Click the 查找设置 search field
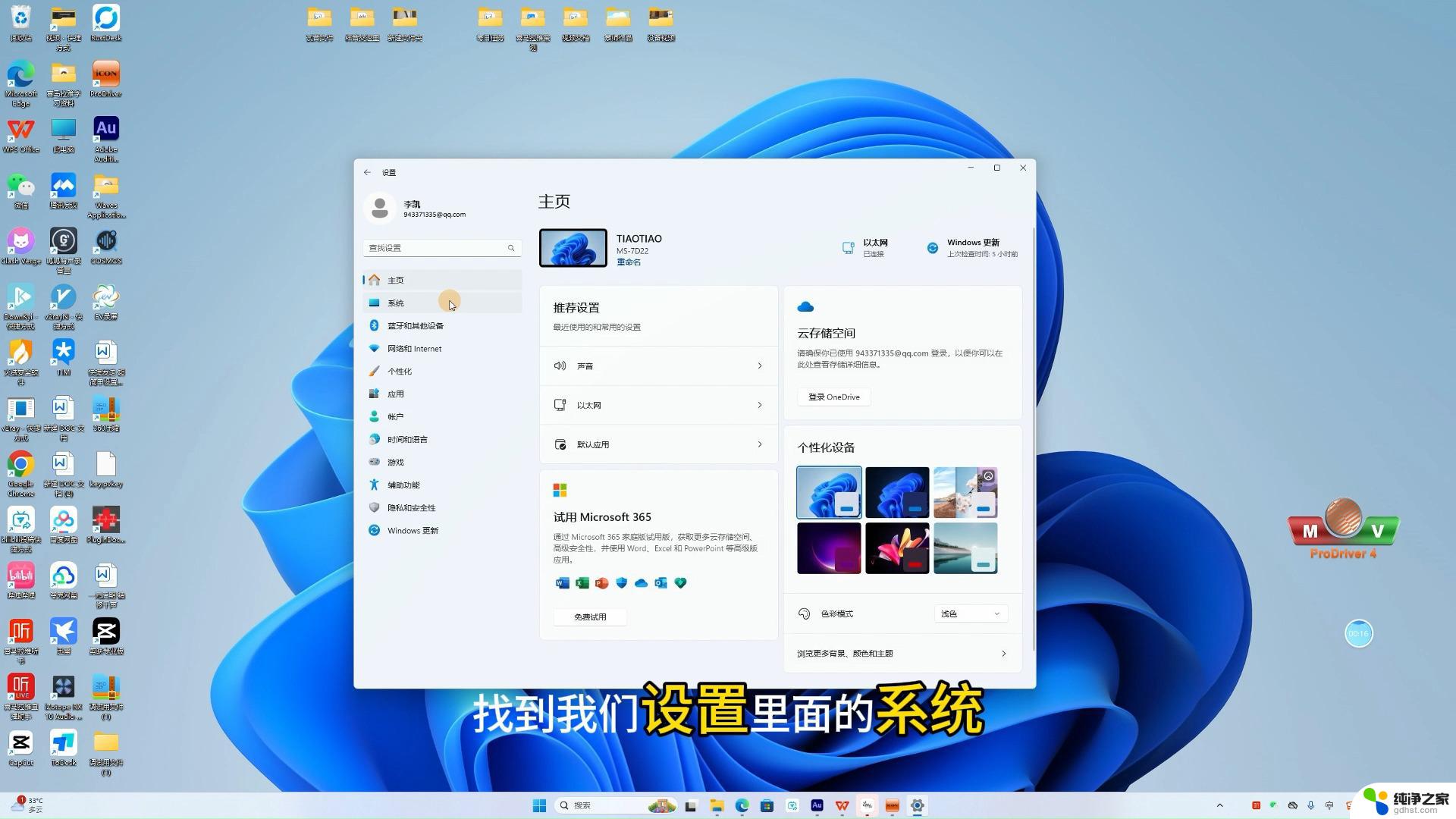 (442, 248)
